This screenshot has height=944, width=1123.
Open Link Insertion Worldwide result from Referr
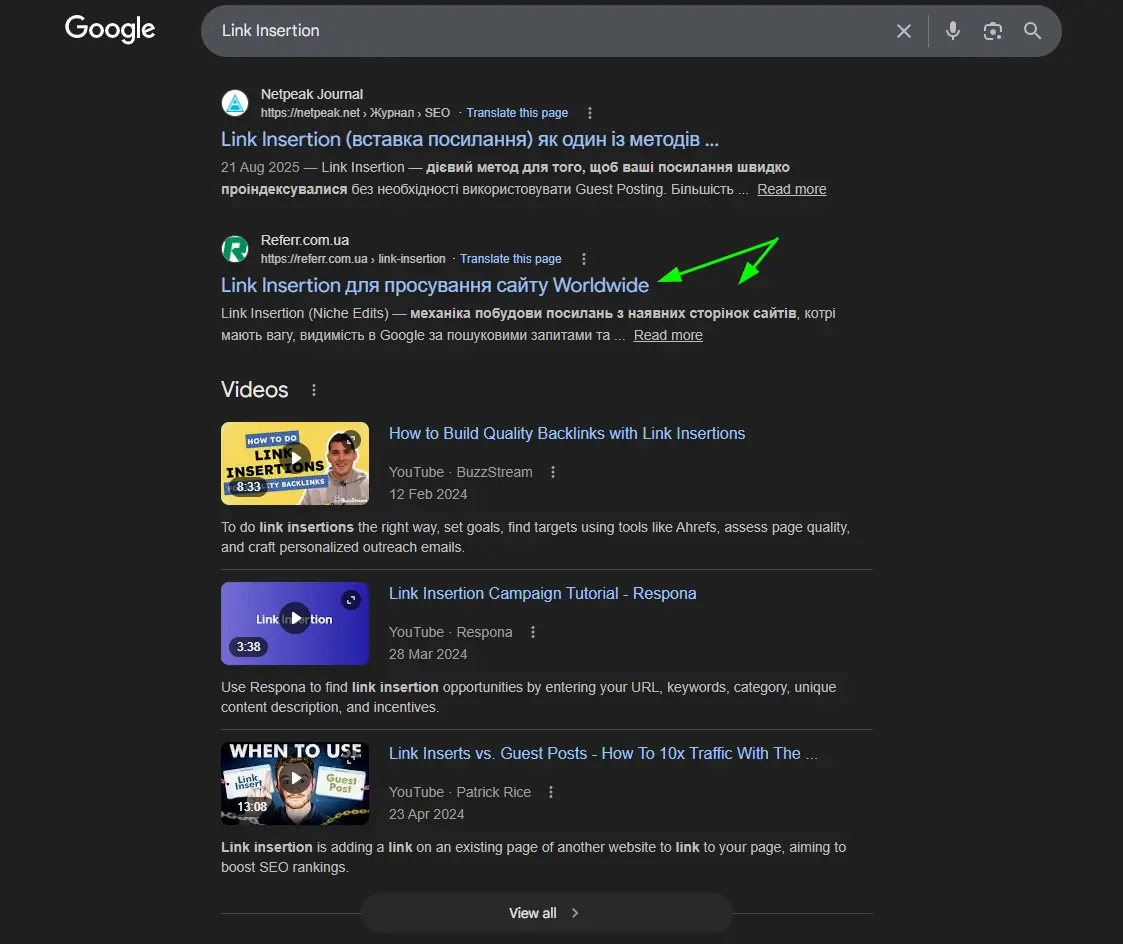pos(434,285)
